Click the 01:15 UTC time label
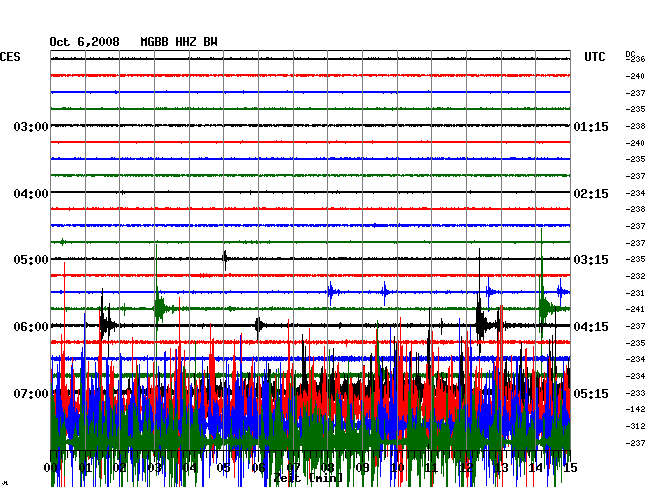The width and height of the screenshot is (650, 494). (x=591, y=127)
